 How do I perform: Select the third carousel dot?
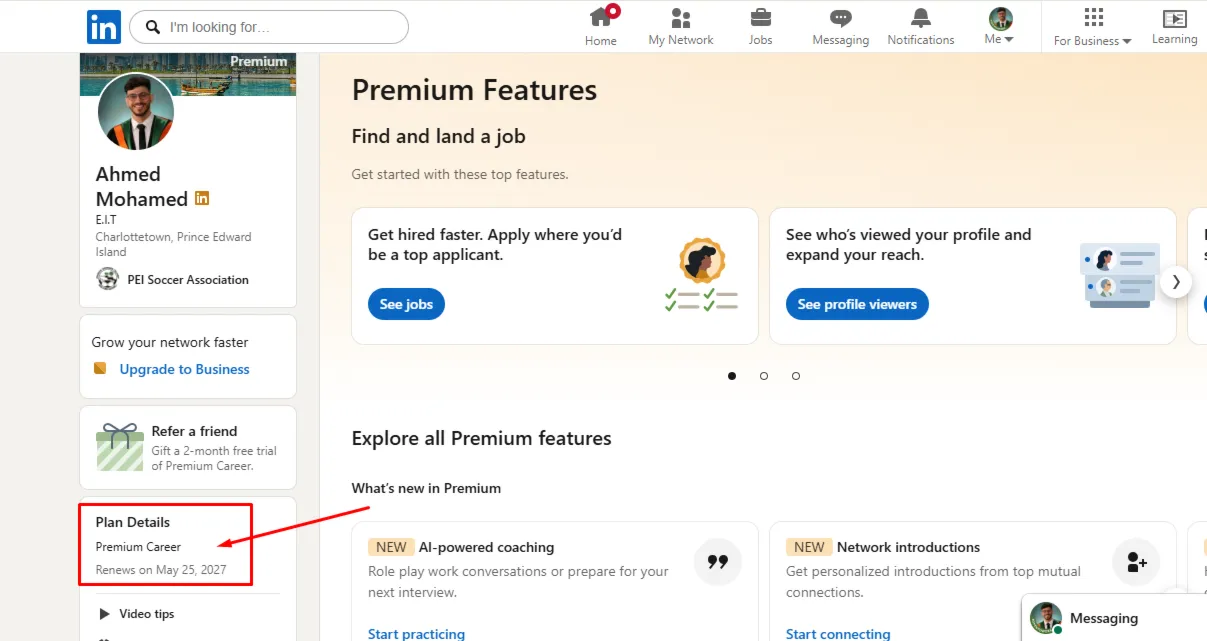pyautogui.click(x=796, y=376)
